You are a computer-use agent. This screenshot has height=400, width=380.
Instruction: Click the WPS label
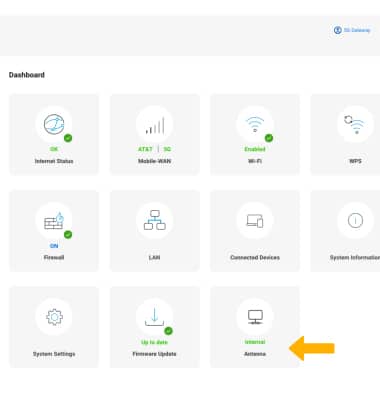coord(355,161)
